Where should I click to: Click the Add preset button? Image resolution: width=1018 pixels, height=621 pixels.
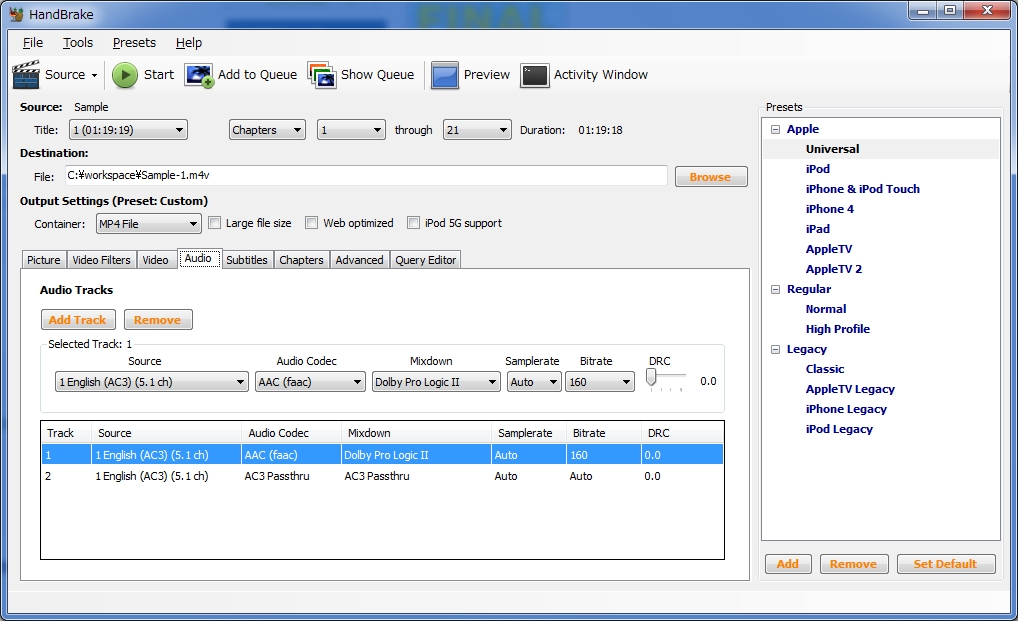[788, 564]
